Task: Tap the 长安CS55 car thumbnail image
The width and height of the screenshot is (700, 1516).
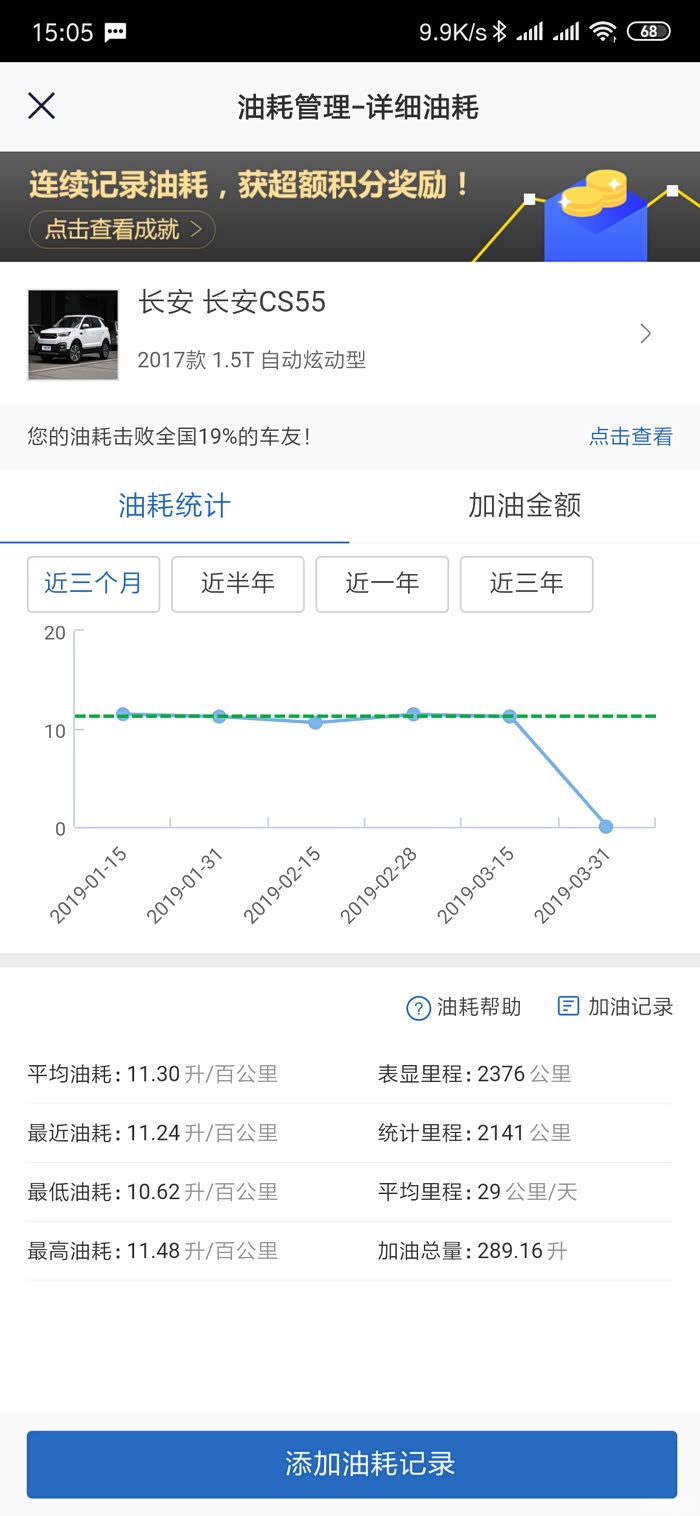Action: coord(73,335)
